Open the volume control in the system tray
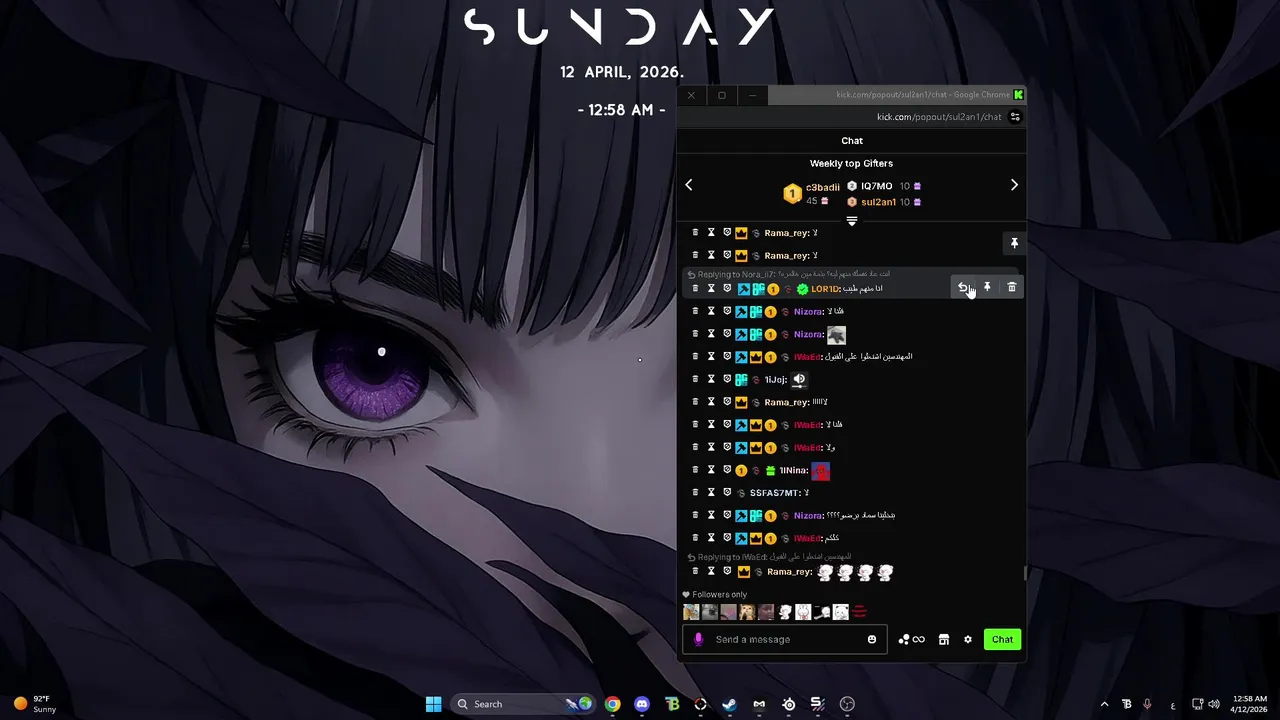1280x720 pixels. click(x=1214, y=704)
